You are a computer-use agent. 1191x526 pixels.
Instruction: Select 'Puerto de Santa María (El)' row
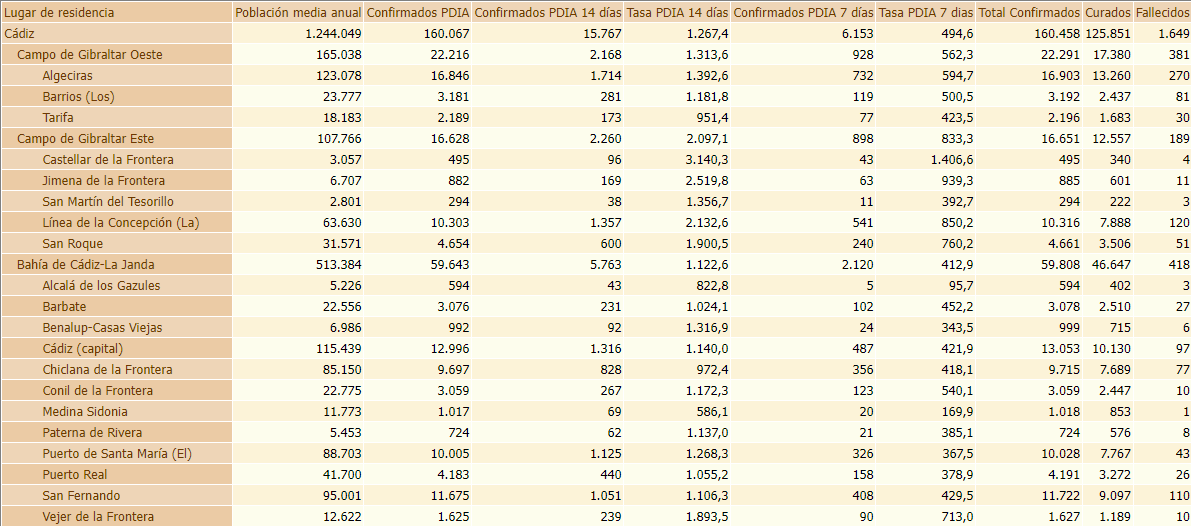(116, 454)
